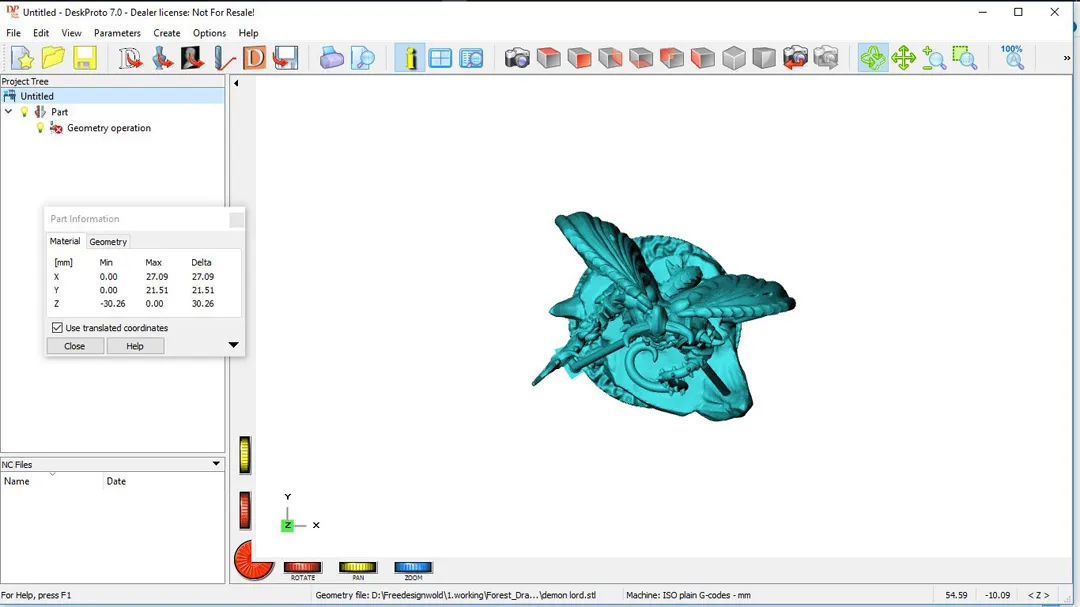The width and height of the screenshot is (1080, 607).
Task: Open the View menu
Action: pyautogui.click(x=71, y=33)
